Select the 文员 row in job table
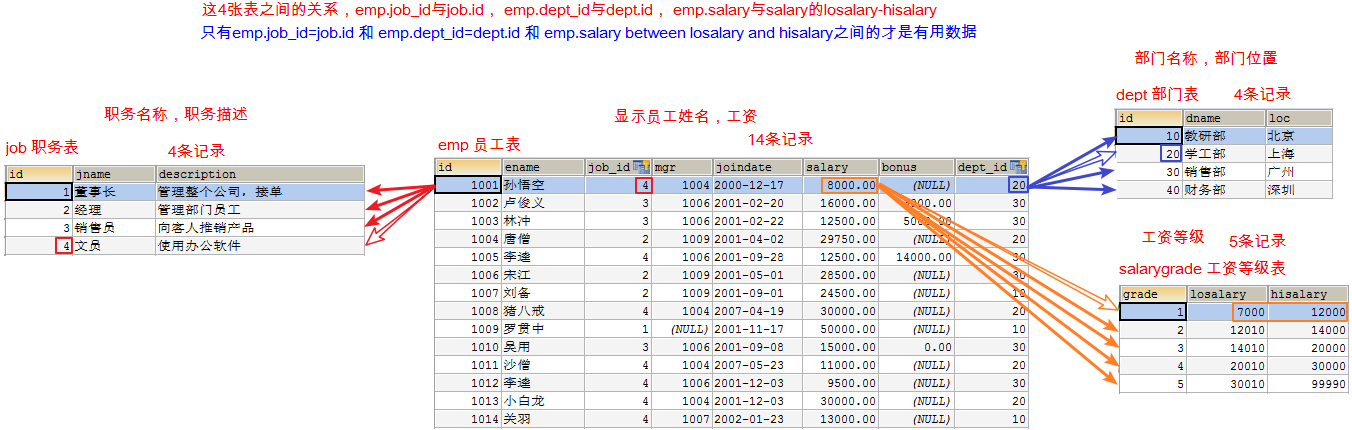Image resolution: width=1352 pixels, height=430 pixels. pos(112,246)
